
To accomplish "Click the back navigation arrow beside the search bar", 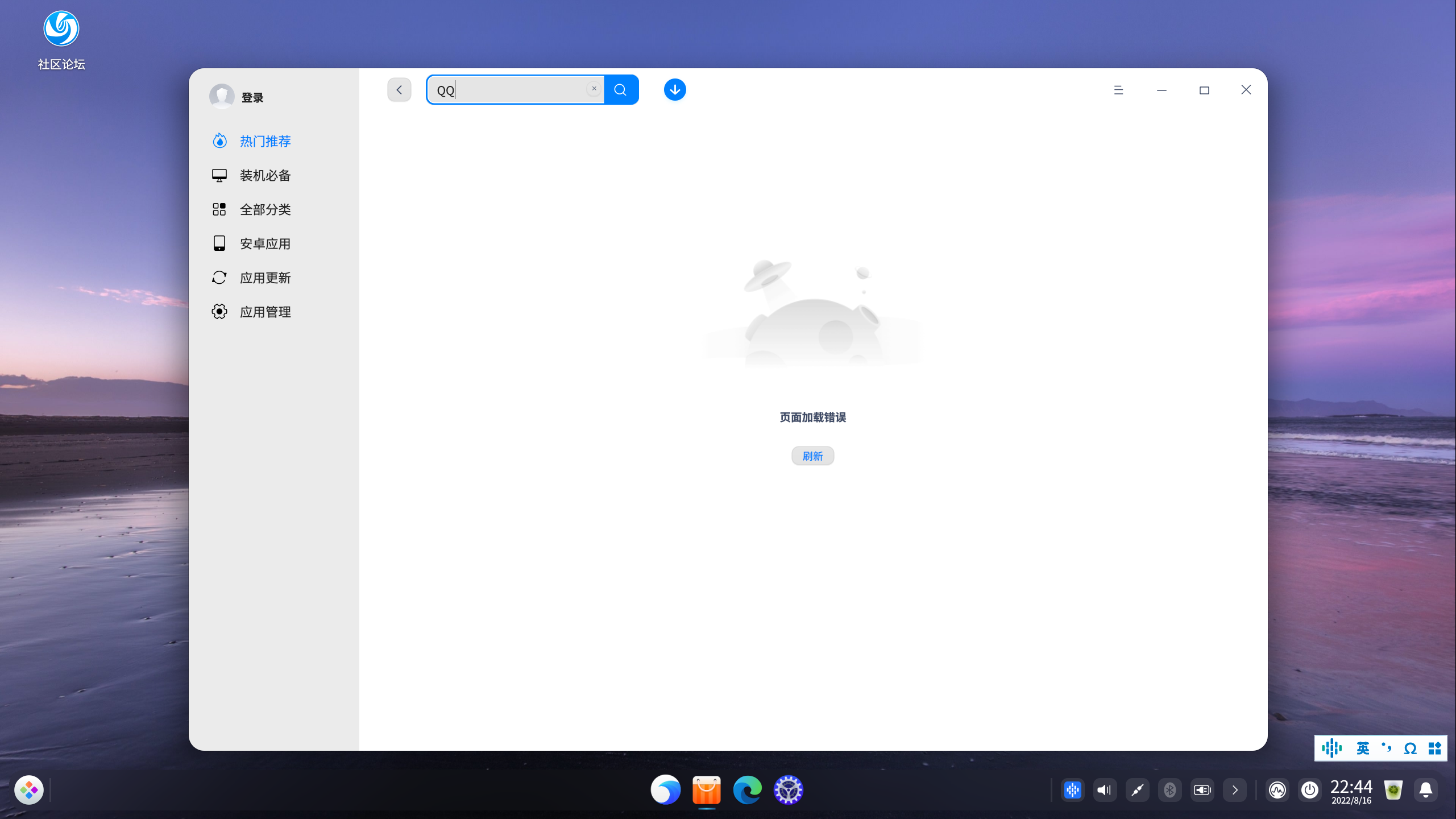I will pos(399,89).
